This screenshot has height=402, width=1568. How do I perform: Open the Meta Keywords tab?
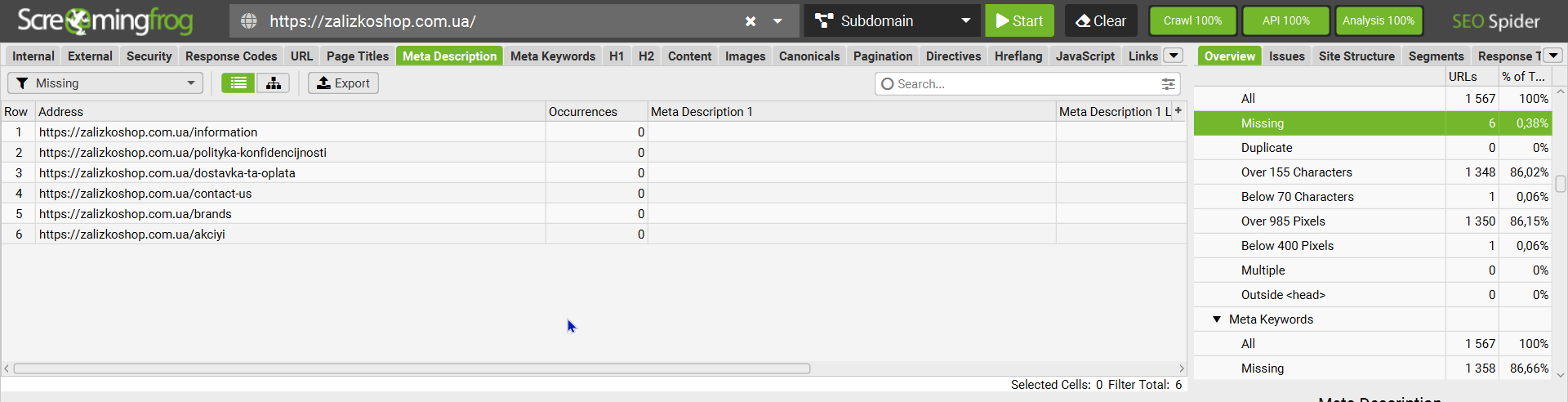[x=553, y=56]
